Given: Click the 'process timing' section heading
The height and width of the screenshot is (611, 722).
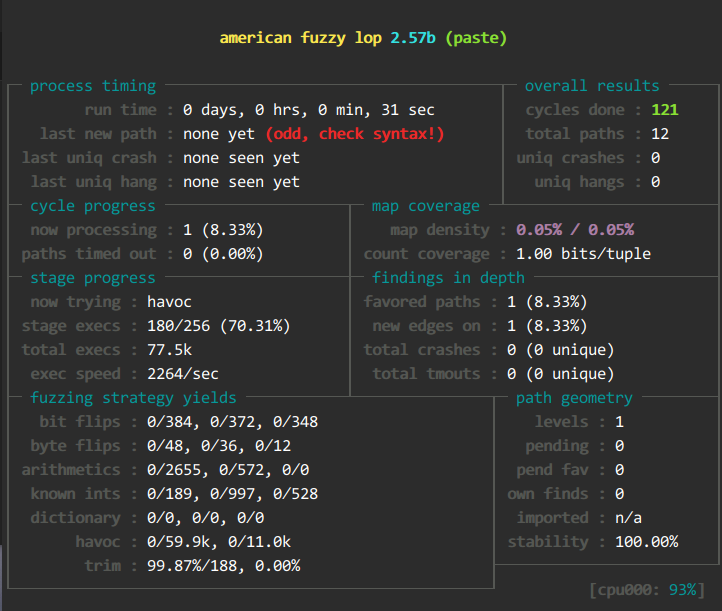Looking at the screenshot, I should coord(93,86).
